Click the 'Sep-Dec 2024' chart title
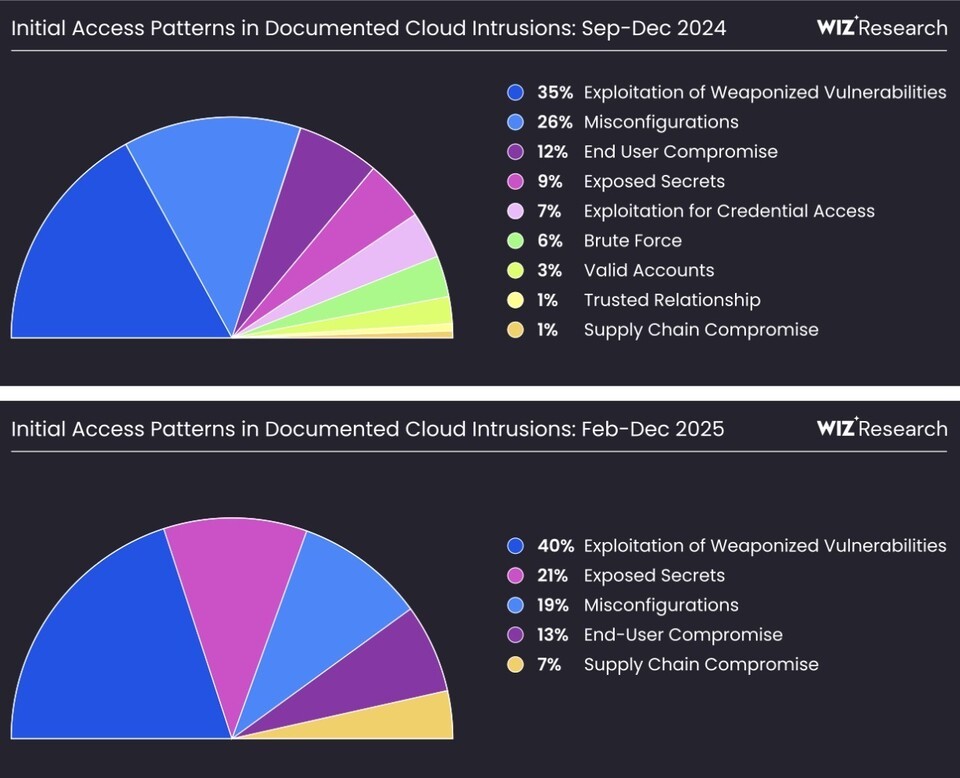 [368, 29]
